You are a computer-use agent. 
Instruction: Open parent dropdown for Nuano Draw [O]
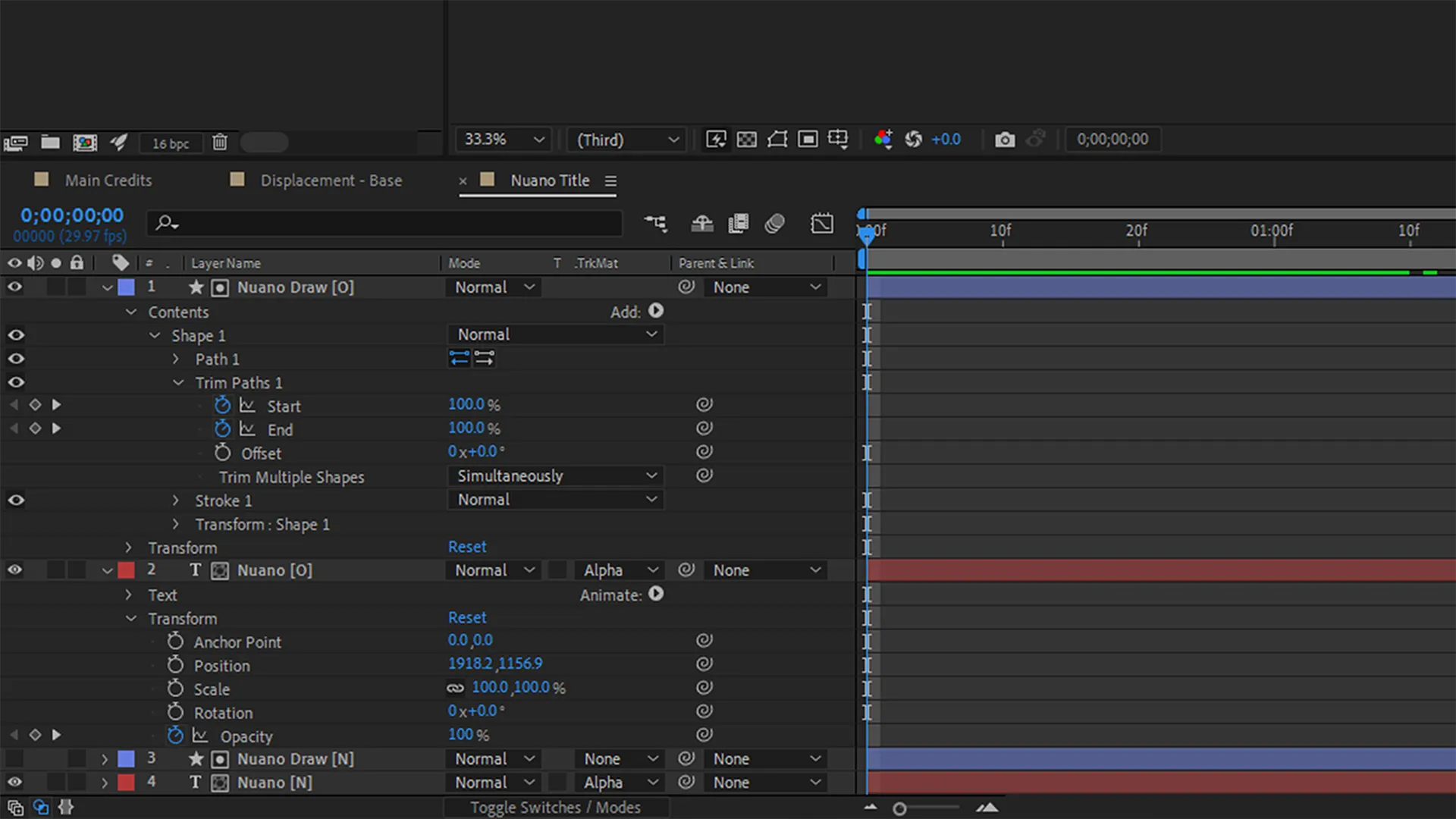coord(766,287)
